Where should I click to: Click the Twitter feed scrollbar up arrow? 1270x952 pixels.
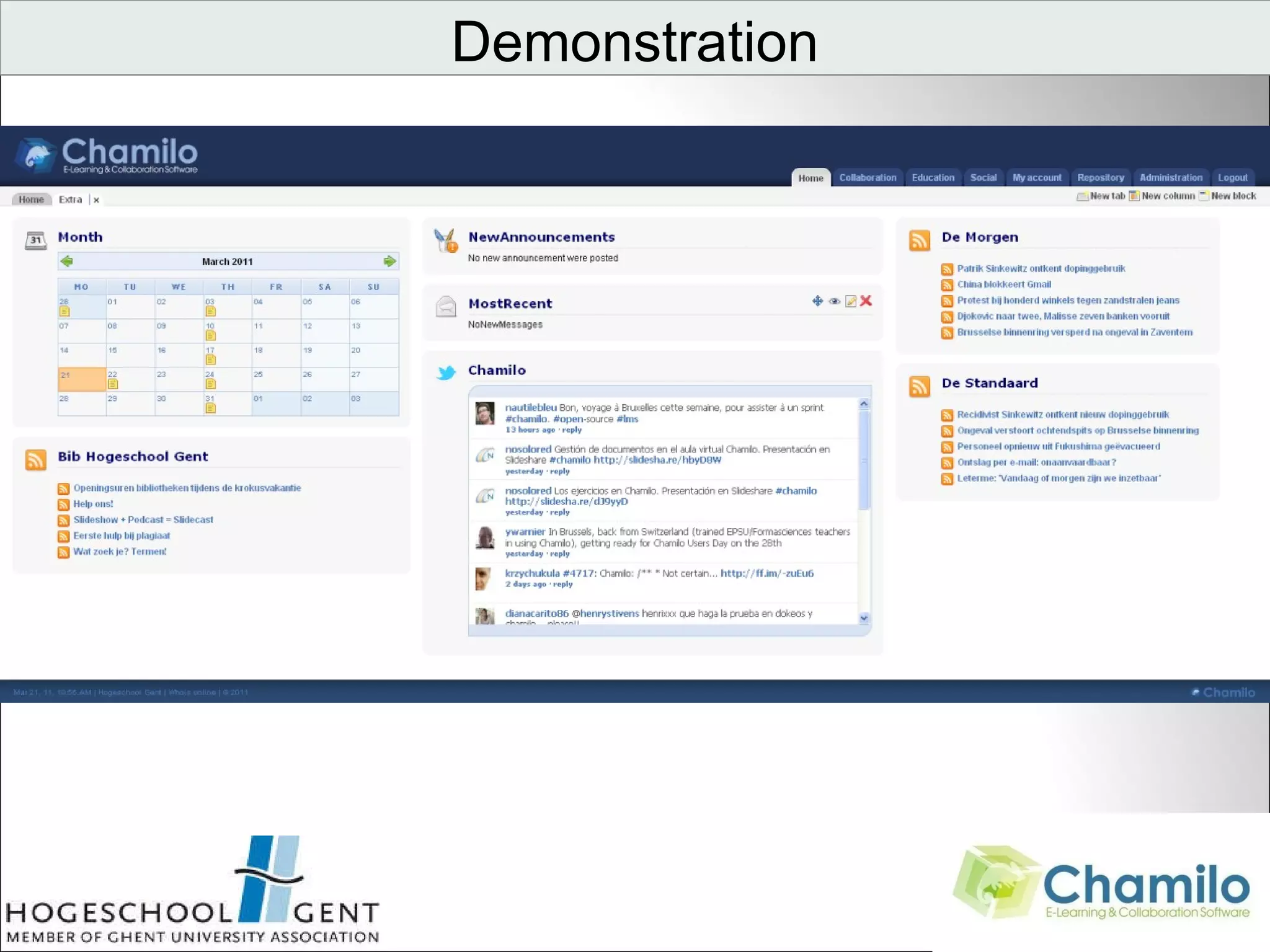[864, 404]
